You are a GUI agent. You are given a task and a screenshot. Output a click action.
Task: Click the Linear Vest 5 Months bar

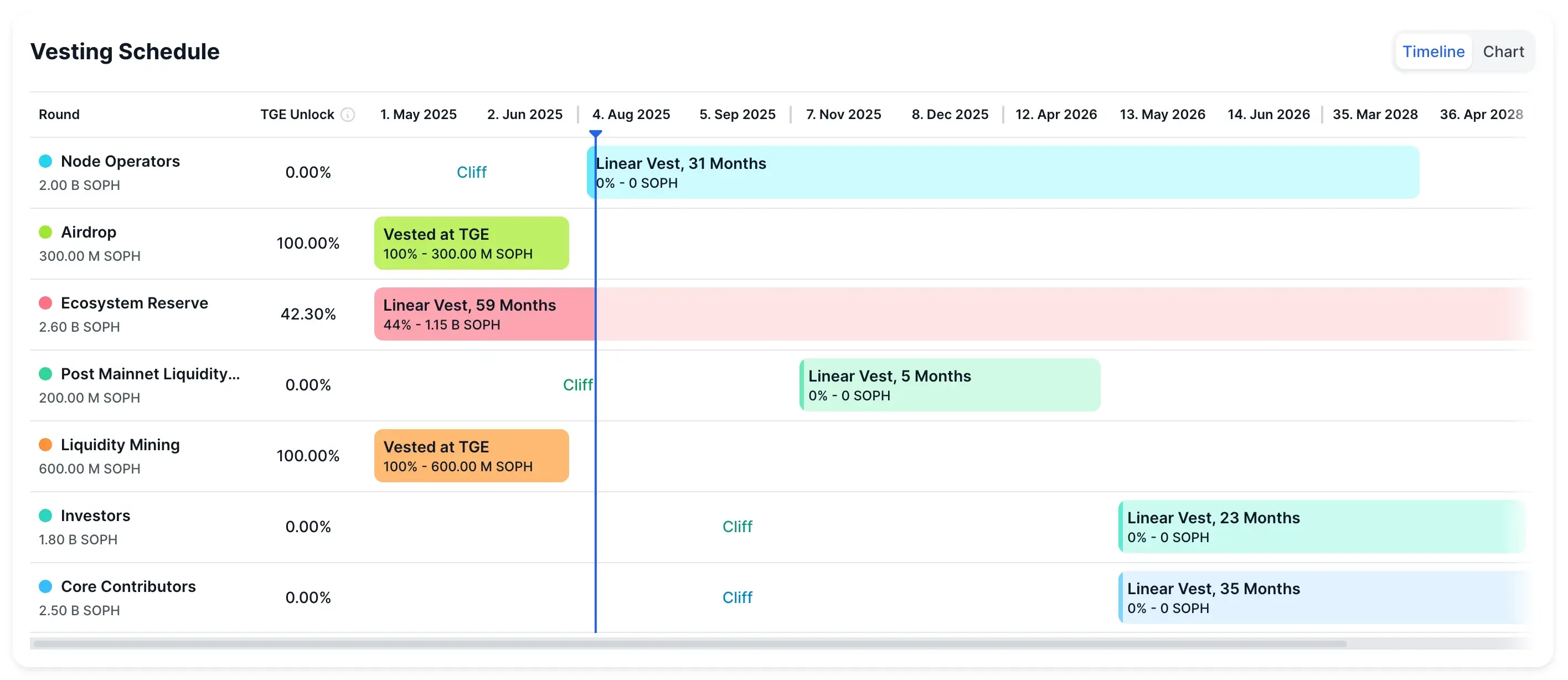[x=950, y=385]
